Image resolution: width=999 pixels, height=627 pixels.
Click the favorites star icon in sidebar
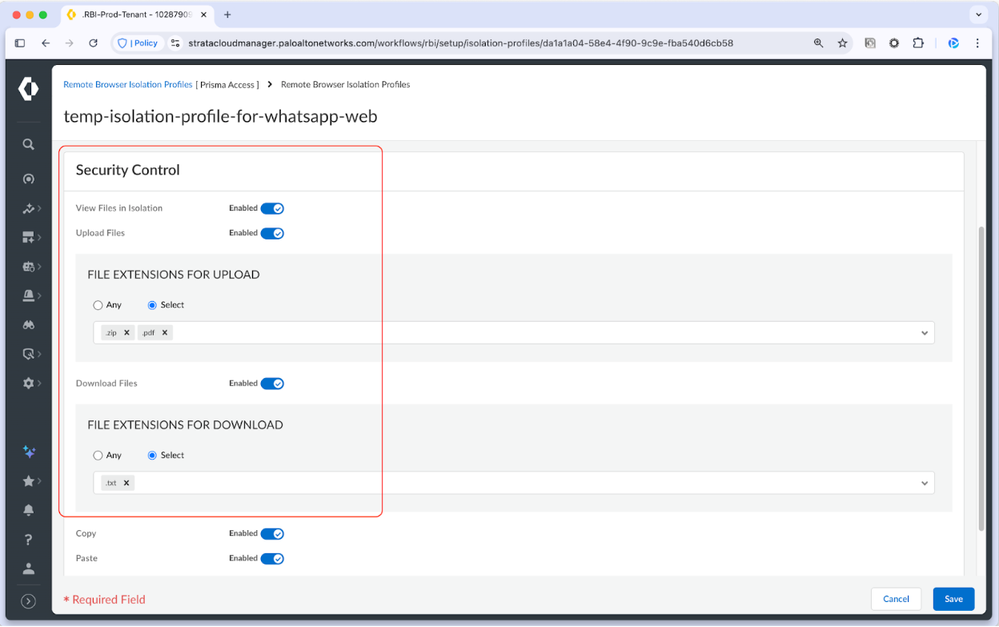[x=28, y=481]
